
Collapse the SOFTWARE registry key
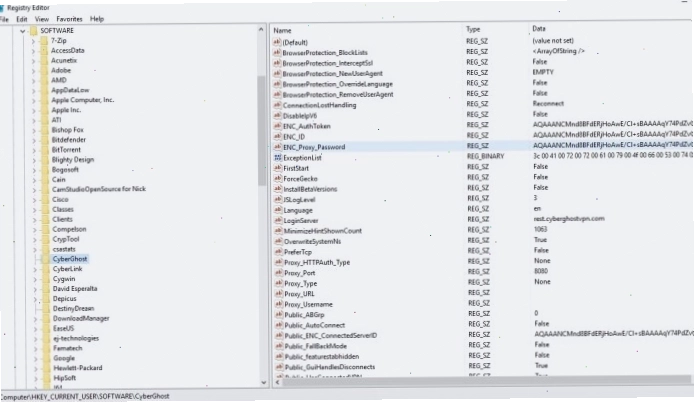pos(23,31)
